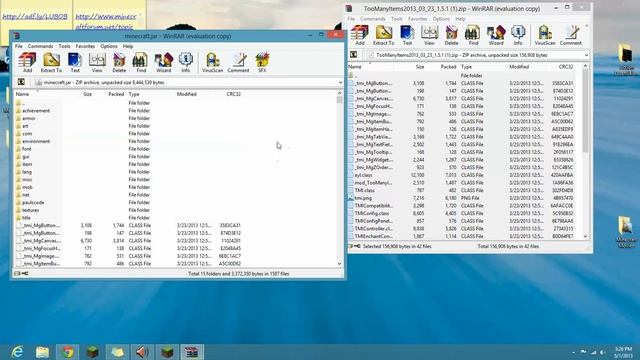This screenshot has height=360, width=640.
Task: Select armor folder in minecraft.jar
Action: point(29,118)
